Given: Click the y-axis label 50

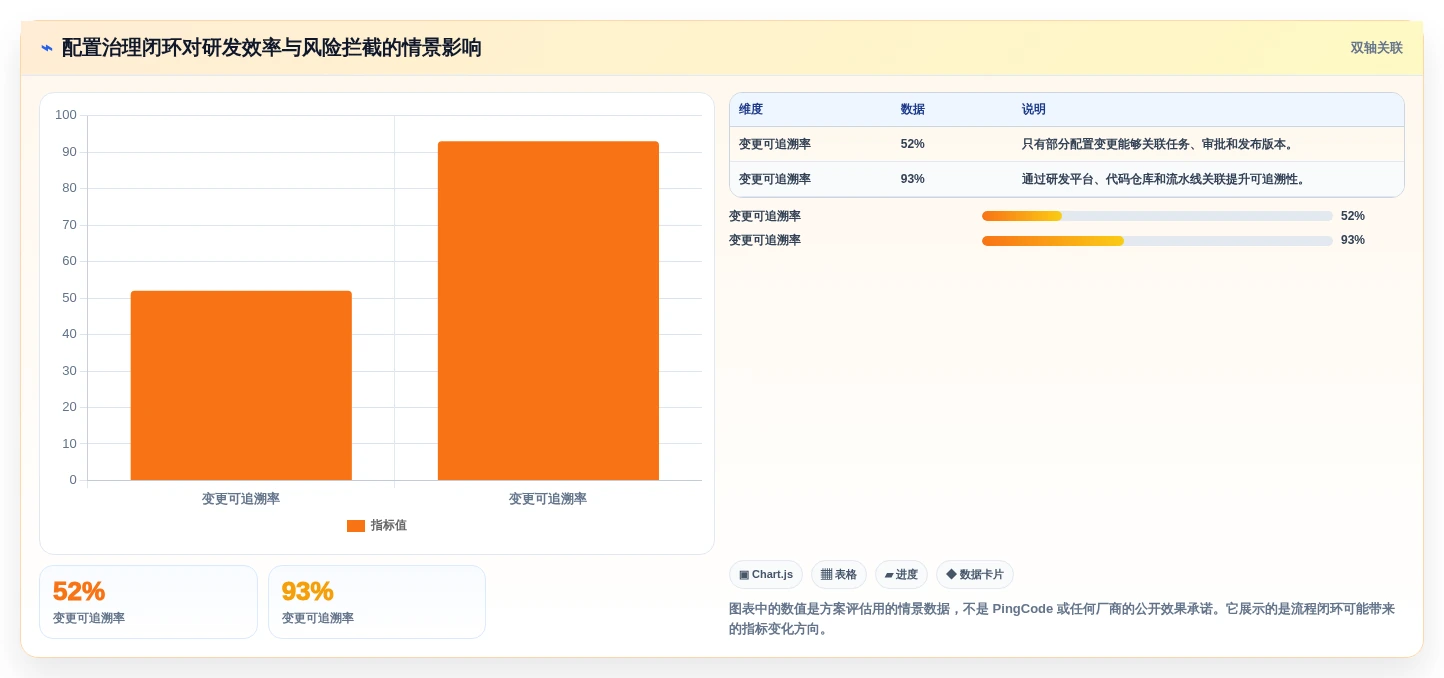Looking at the screenshot, I should [69, 298].
